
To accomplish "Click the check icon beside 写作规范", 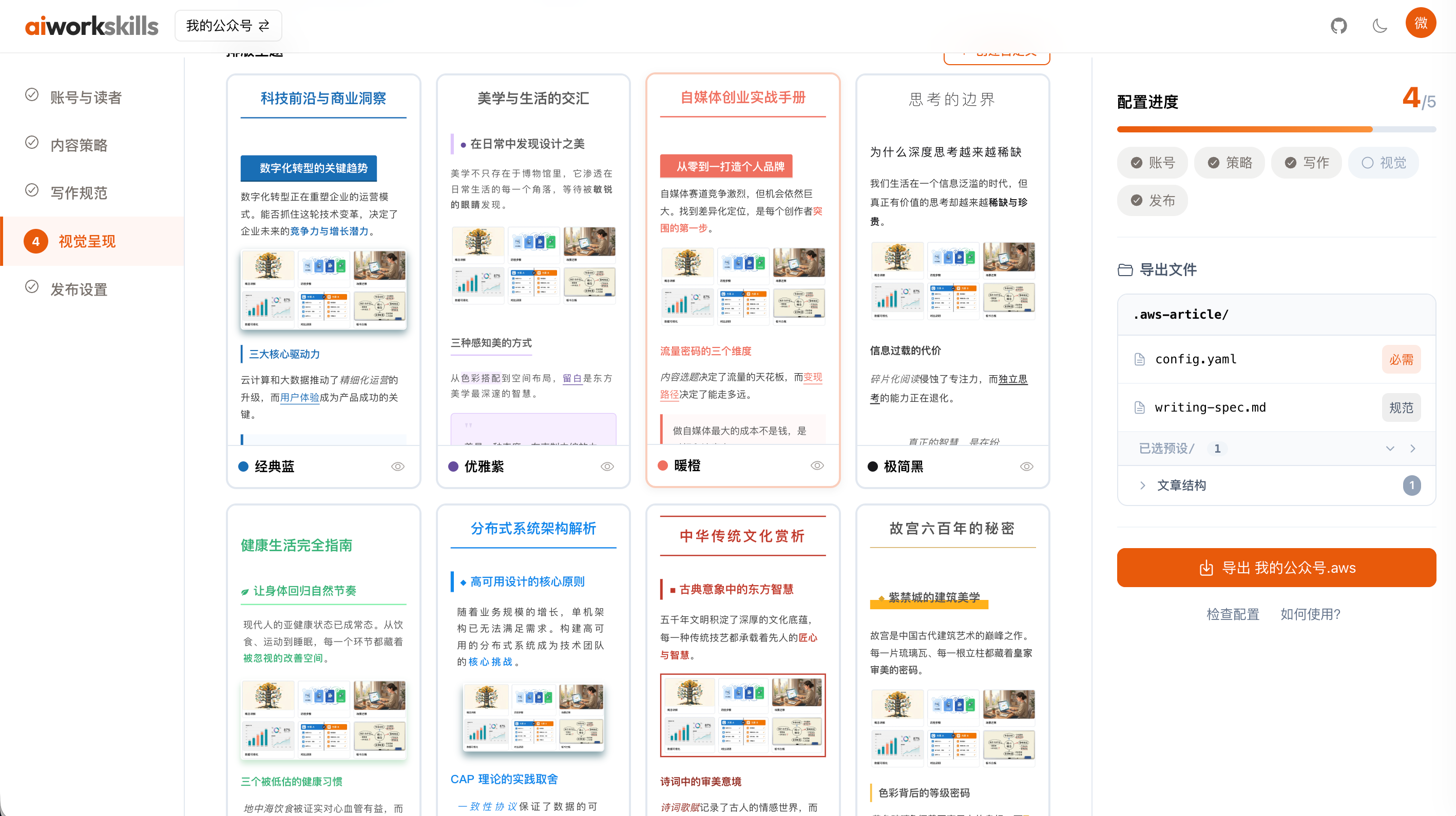I will pyautogui.click(x=32, y=190).
